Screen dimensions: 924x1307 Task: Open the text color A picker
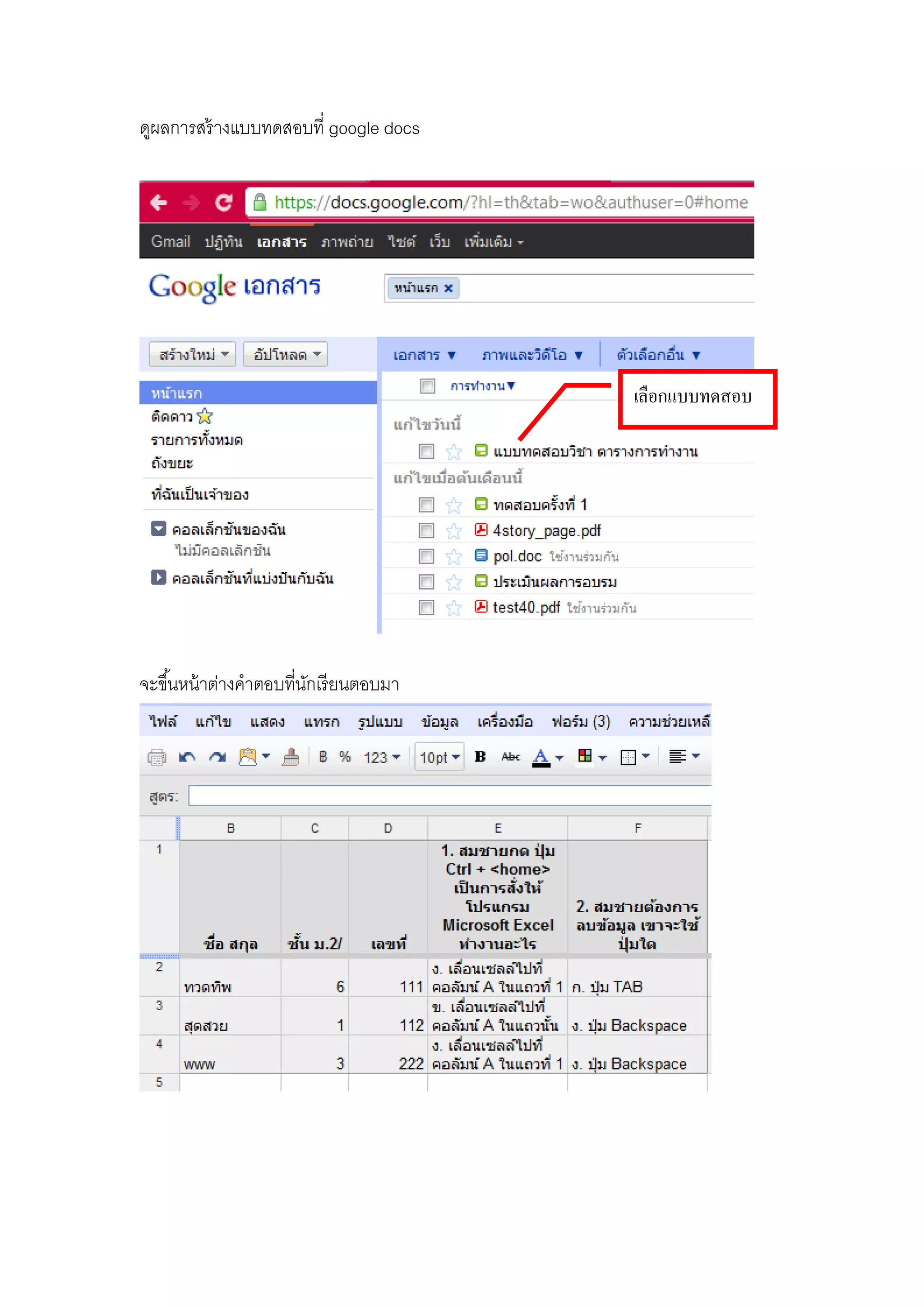pyautogui.click(x=541, y=757)
